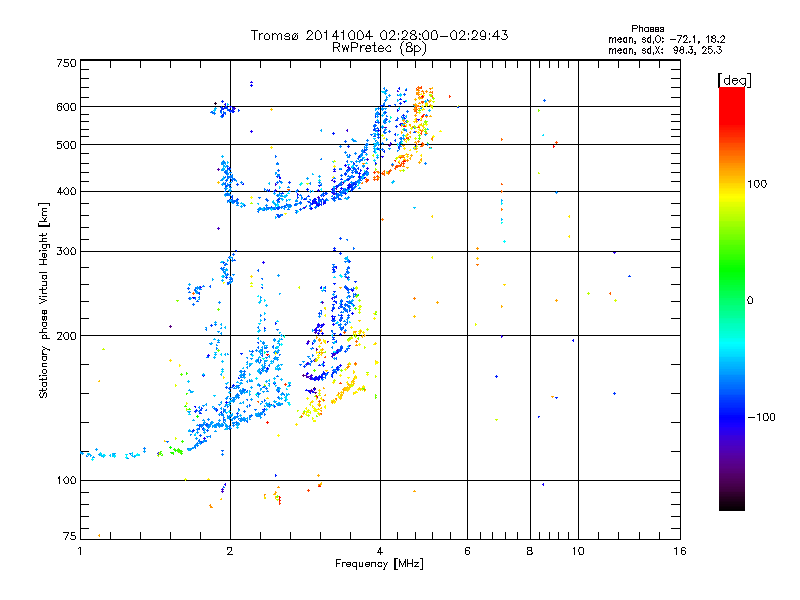800x600 pixels.
Task: Click the mean, sd,X: 98.3, 25.3 line
Action: pos(665,50)
